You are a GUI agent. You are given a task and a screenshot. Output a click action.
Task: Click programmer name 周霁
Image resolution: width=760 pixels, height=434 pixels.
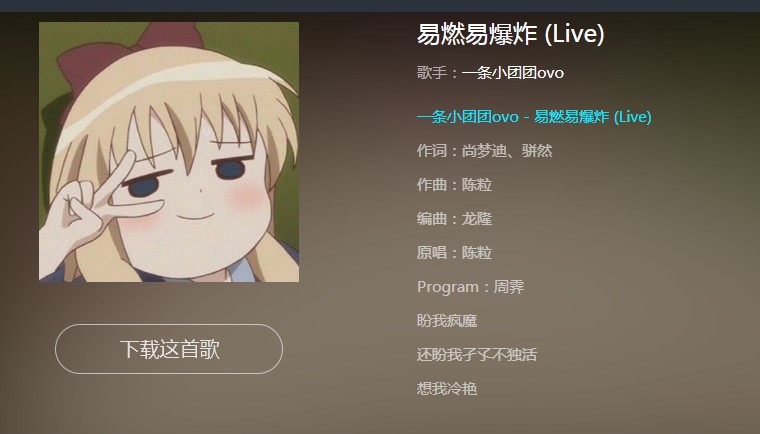point(509,287)
